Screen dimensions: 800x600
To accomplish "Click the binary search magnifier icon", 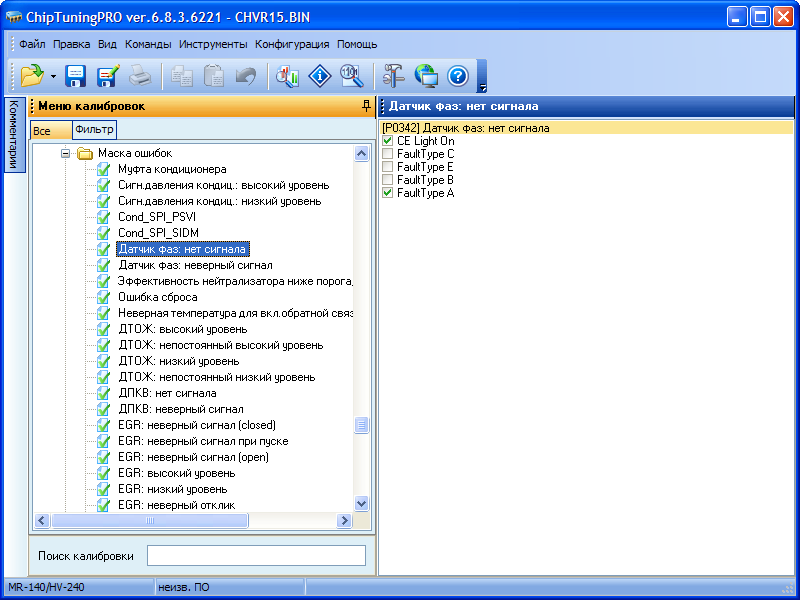I will point(350,75).
